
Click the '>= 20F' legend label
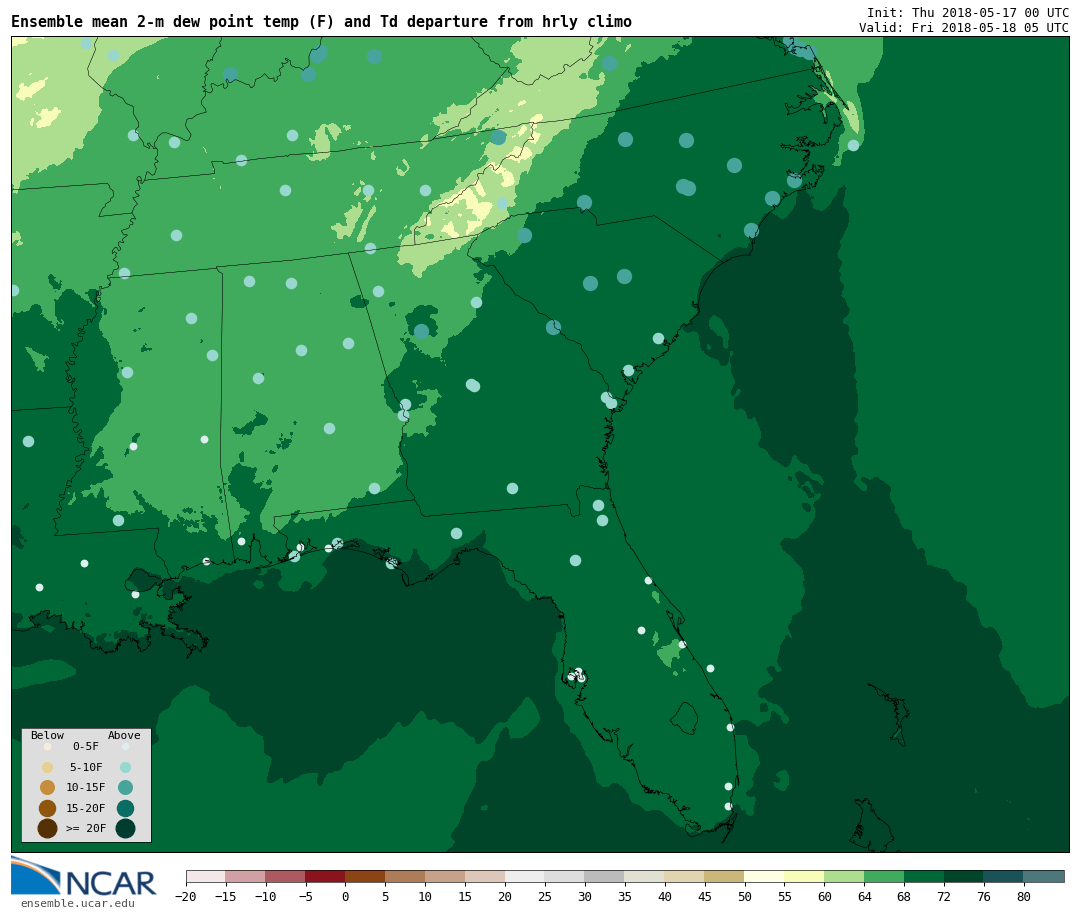coord(86,828)
